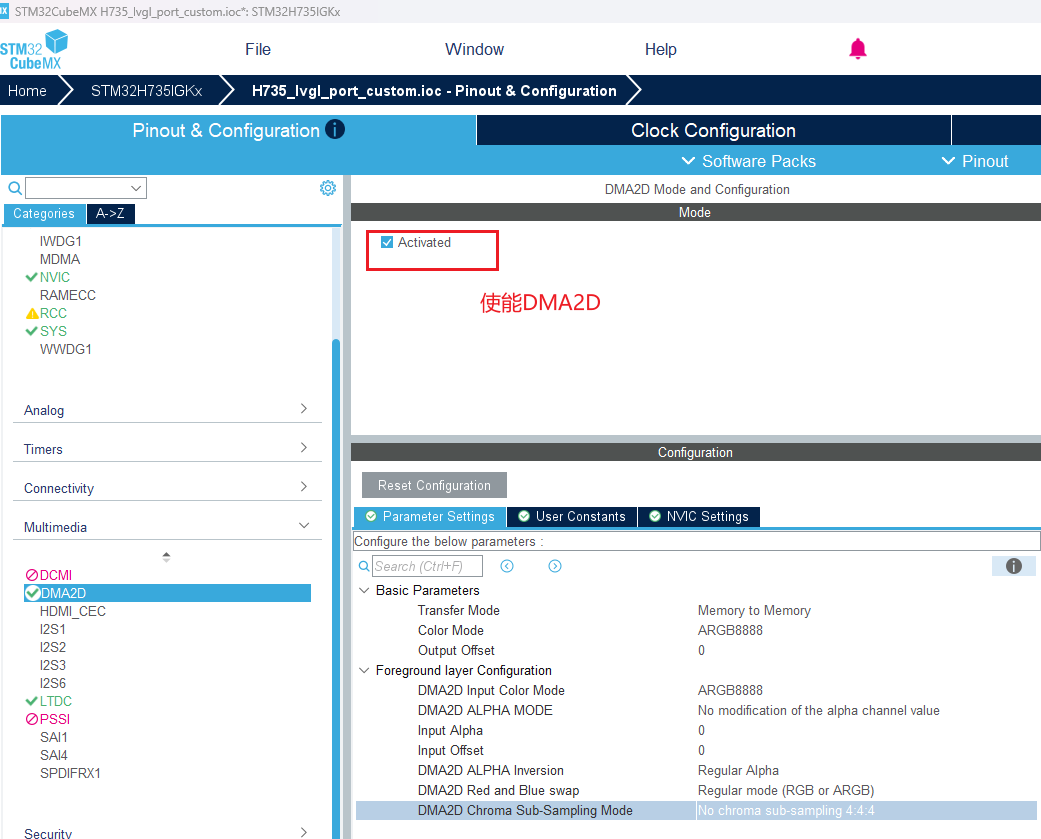
Task: Expand the Connectivity category
Action: click(x=167, y=488)
